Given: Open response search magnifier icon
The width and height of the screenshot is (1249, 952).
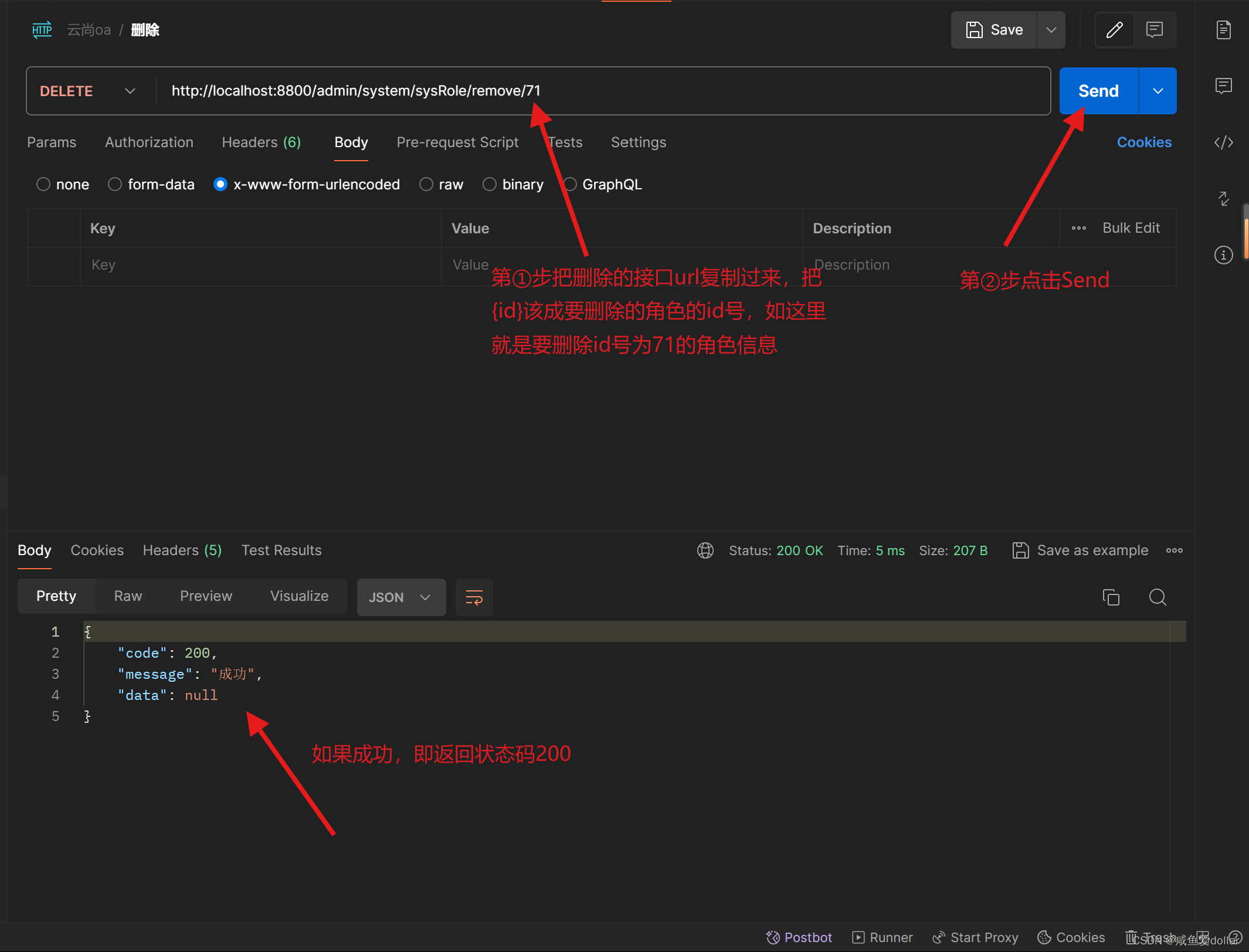Looking at the screenshot, I should (1158, 597).
